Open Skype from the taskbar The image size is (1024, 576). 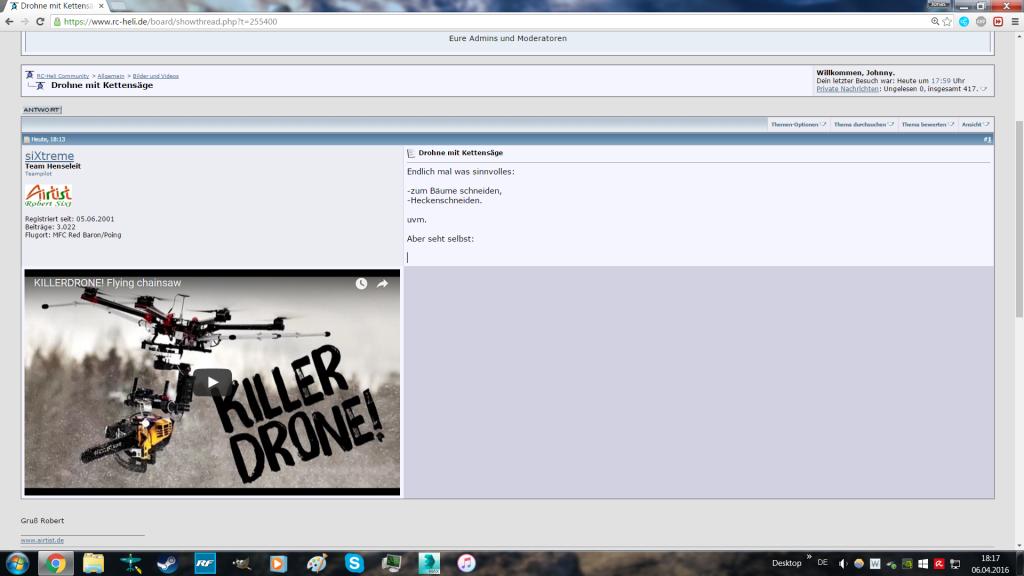354,563
